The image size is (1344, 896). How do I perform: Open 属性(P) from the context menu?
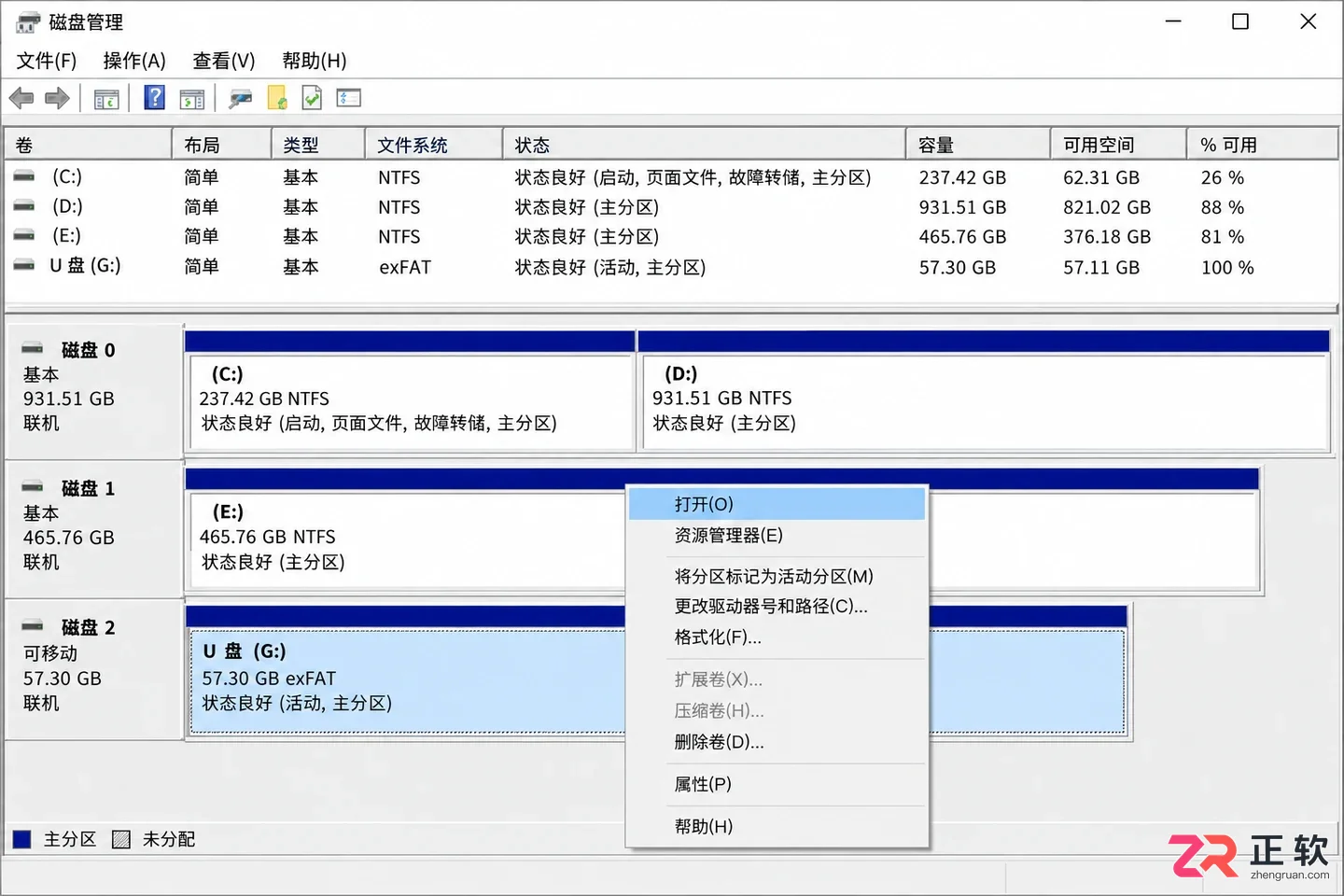point(777,784)
